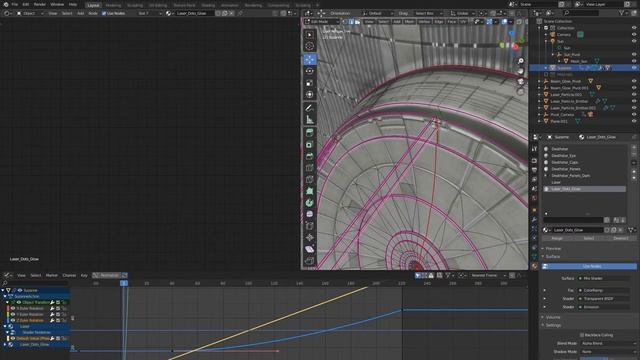Image resolution: width=640 pixels, height=360 pixels.
Task: Hide Camera via outliner eye icon
Action: click(634, 35)
